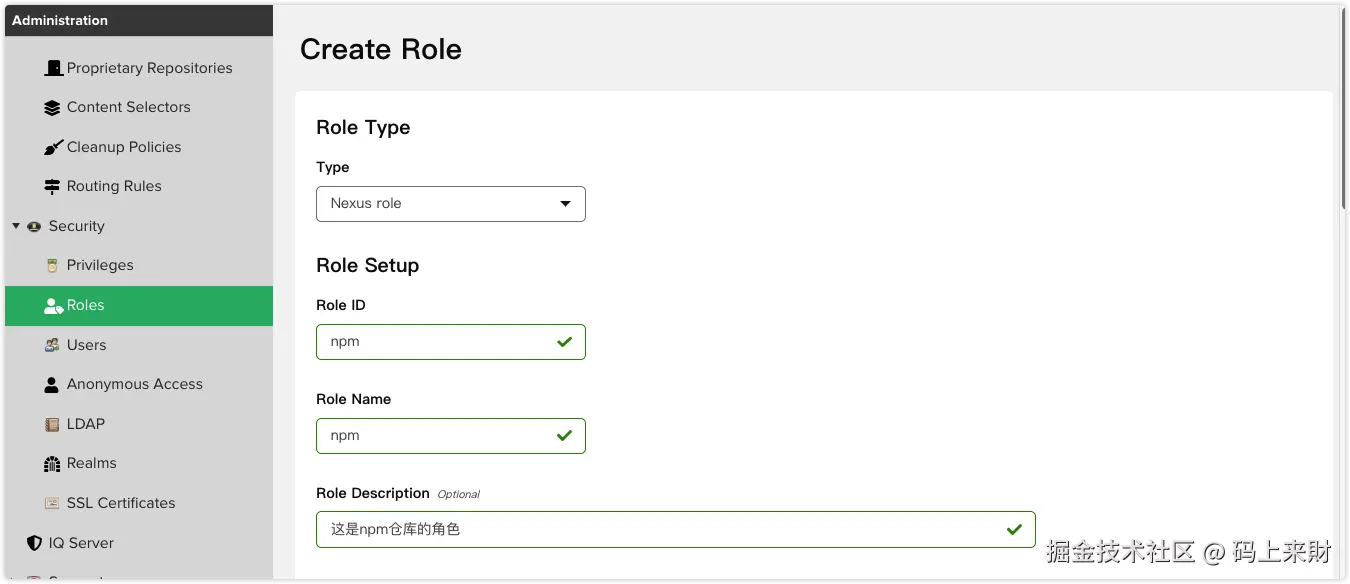Open the Realms settings page
This screenshot has height=584, width=1350.
pos(92,463)
